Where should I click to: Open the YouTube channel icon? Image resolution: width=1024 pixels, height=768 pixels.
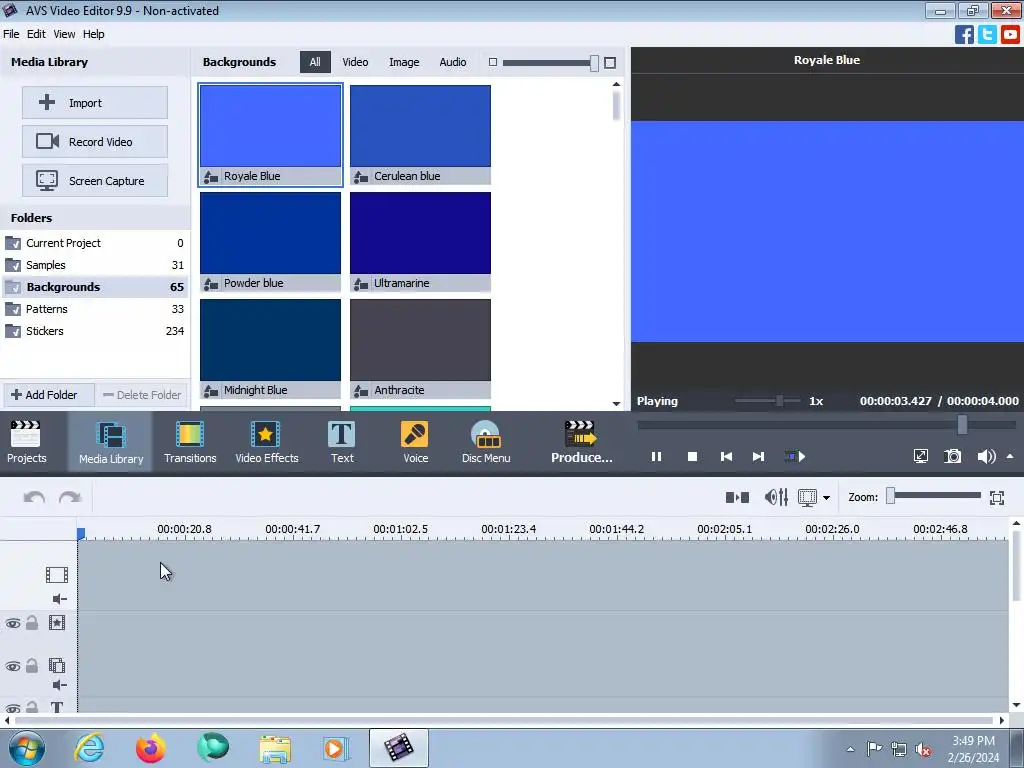(1010, 35)
